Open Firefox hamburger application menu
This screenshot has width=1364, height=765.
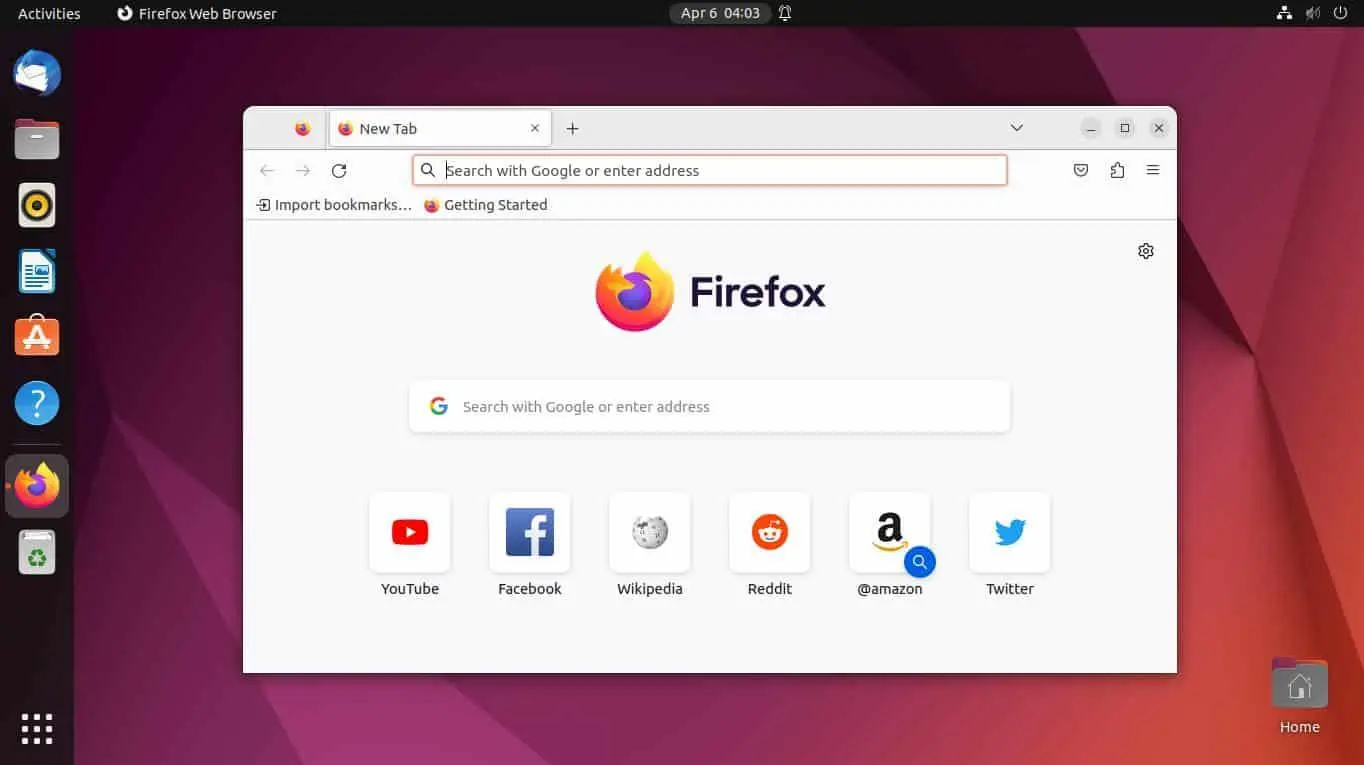click(1153, 171)
